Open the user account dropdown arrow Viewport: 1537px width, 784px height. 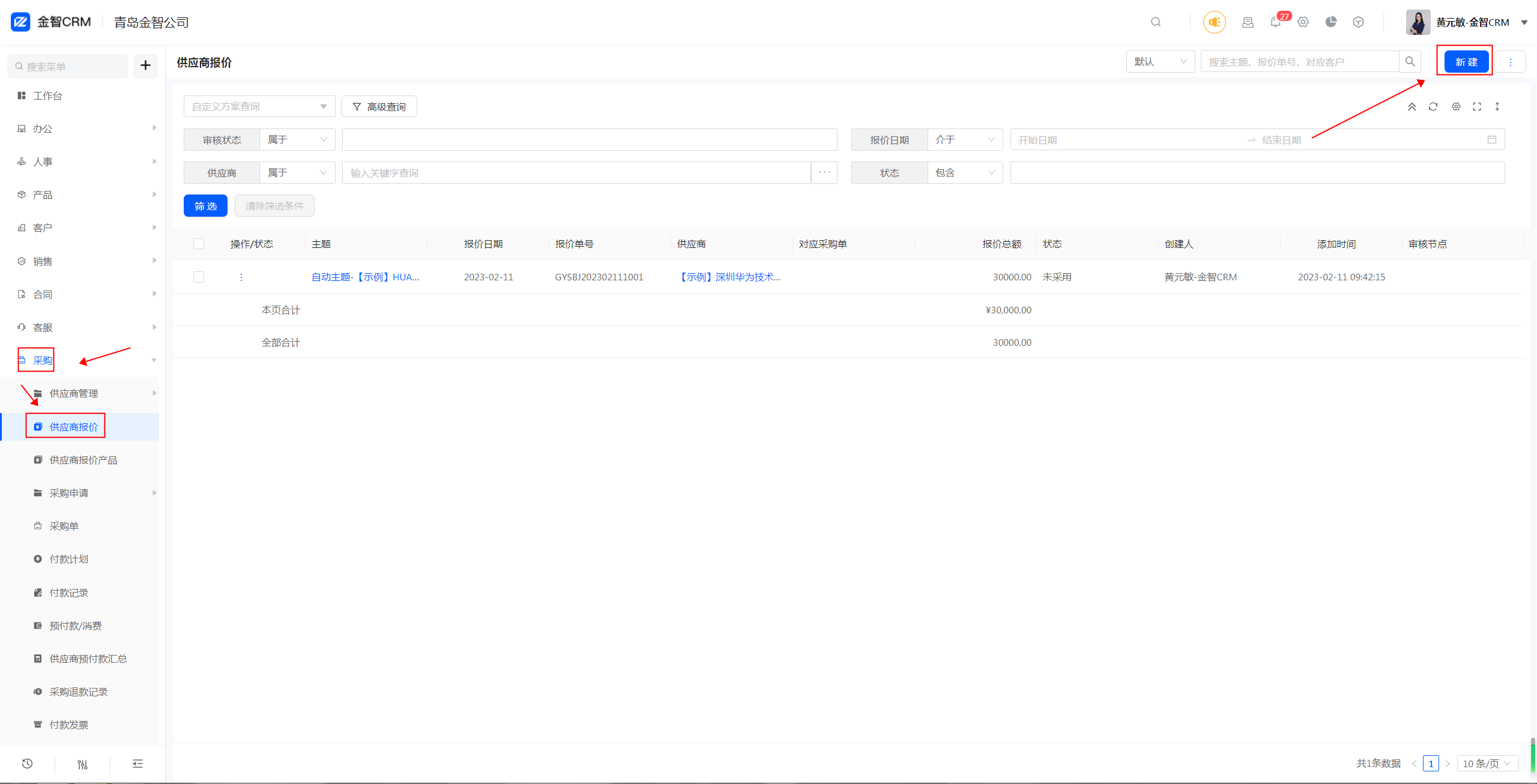pyautogui.click(x=1524, y=22)
